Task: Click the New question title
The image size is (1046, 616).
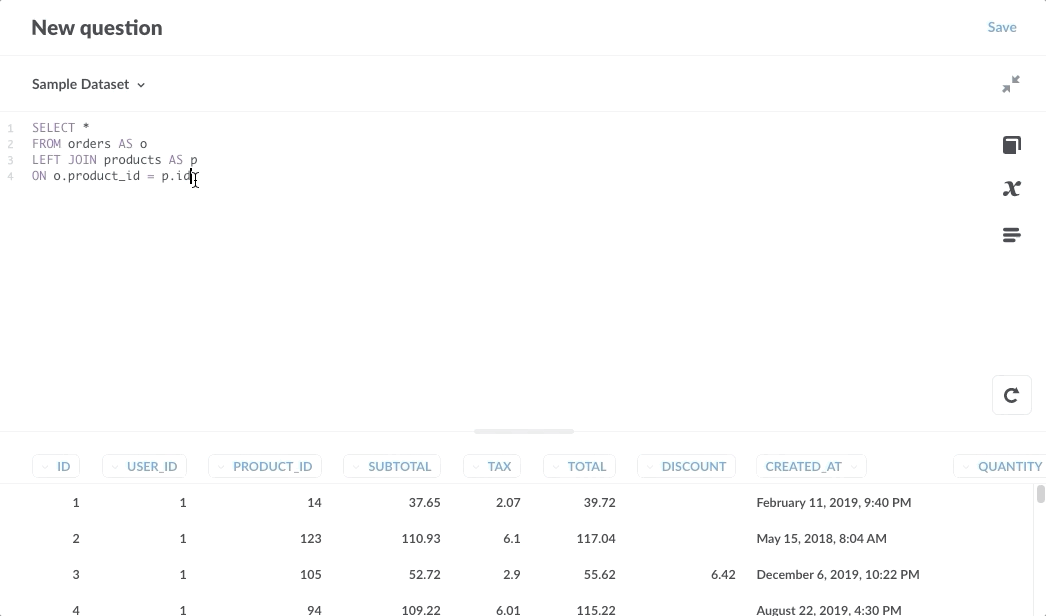Action: [x=97, y=27]
